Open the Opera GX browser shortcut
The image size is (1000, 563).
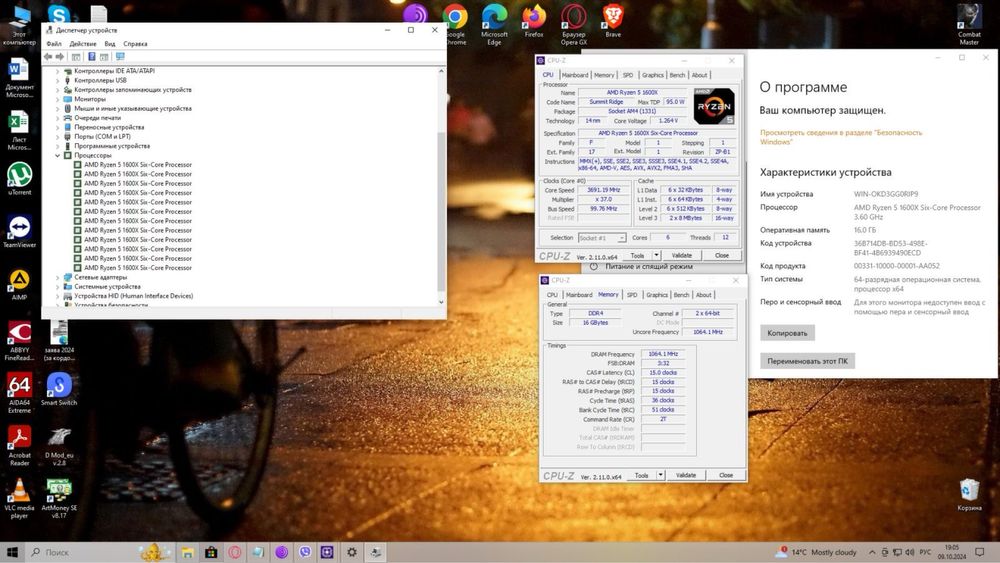(573, 25)
